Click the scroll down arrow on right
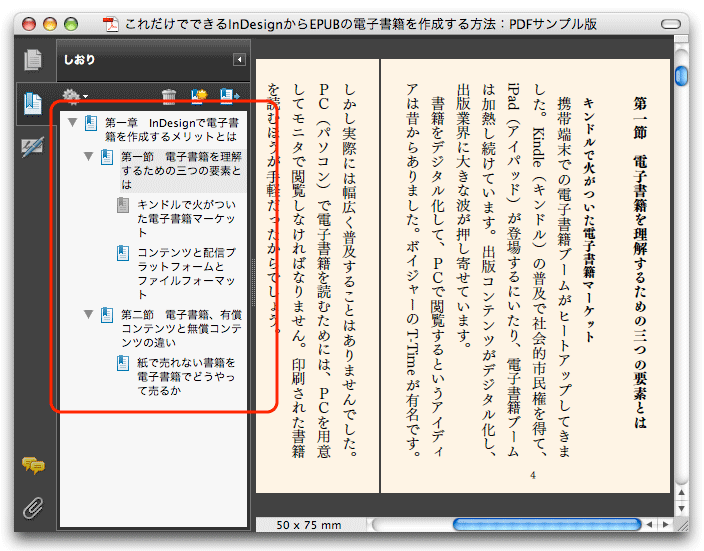Screen dimensions: 704x551 pos(681,508)
